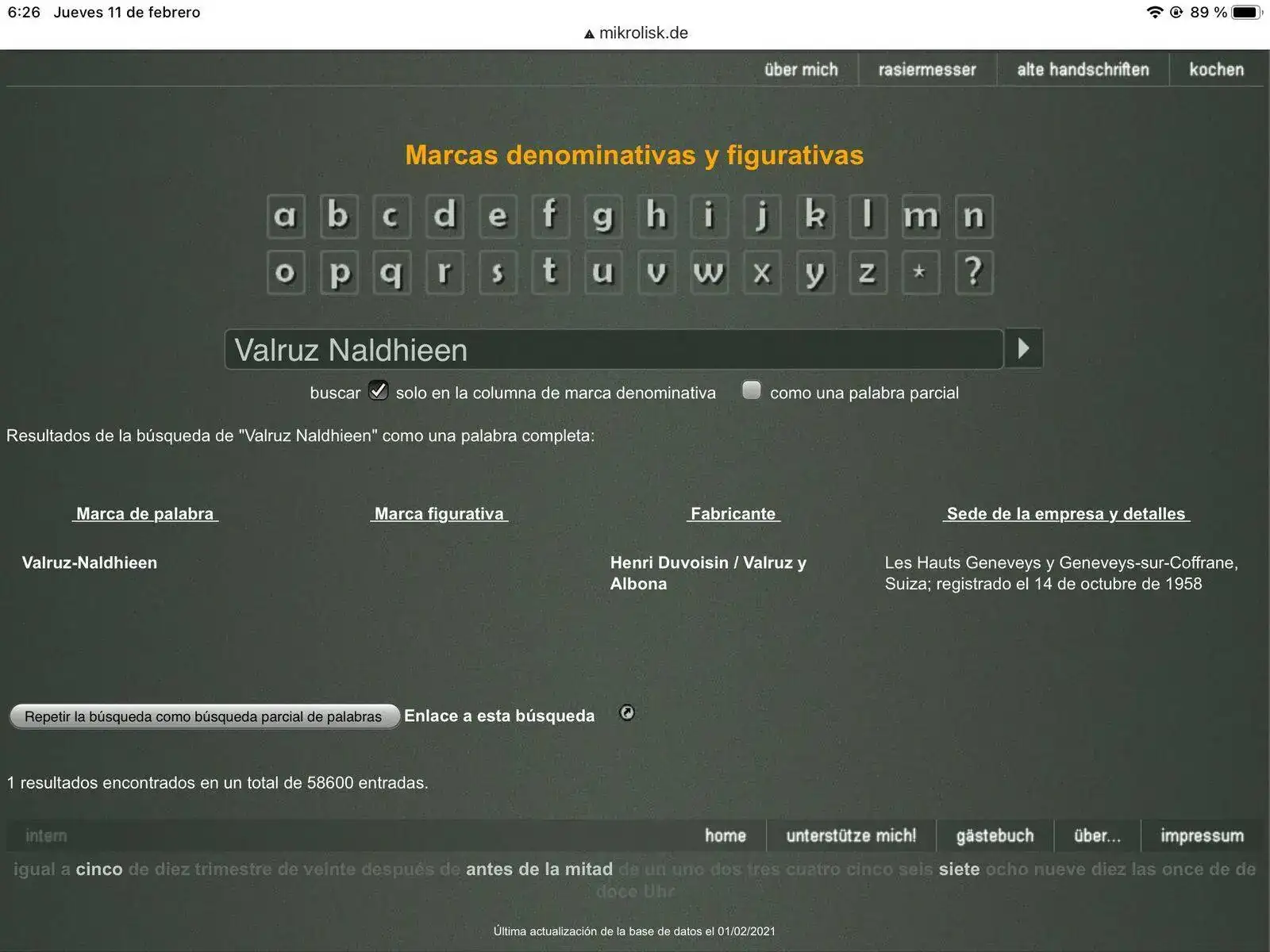Click 'Sede de la empresa y detalles' header

tap(1067, 513)
